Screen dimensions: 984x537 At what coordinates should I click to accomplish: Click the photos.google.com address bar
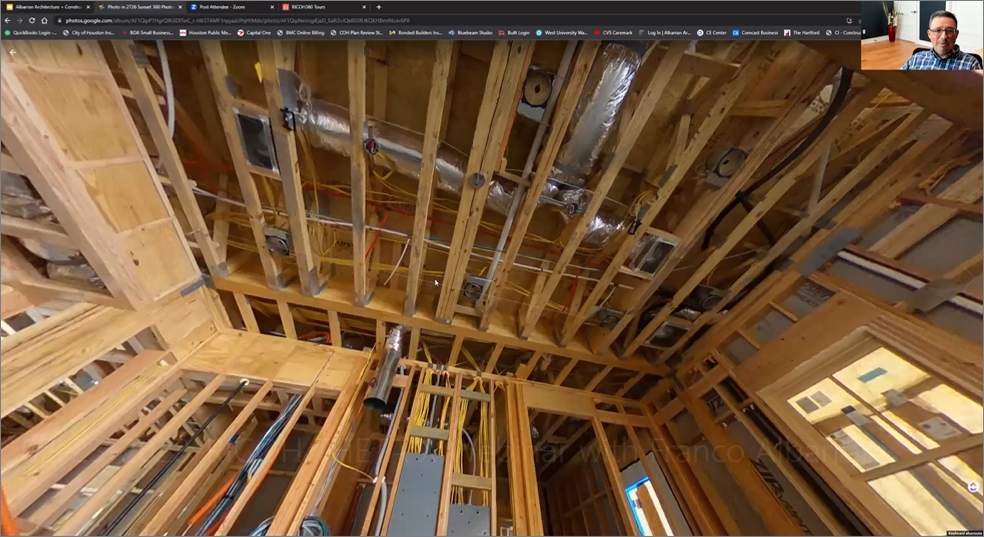400,20
